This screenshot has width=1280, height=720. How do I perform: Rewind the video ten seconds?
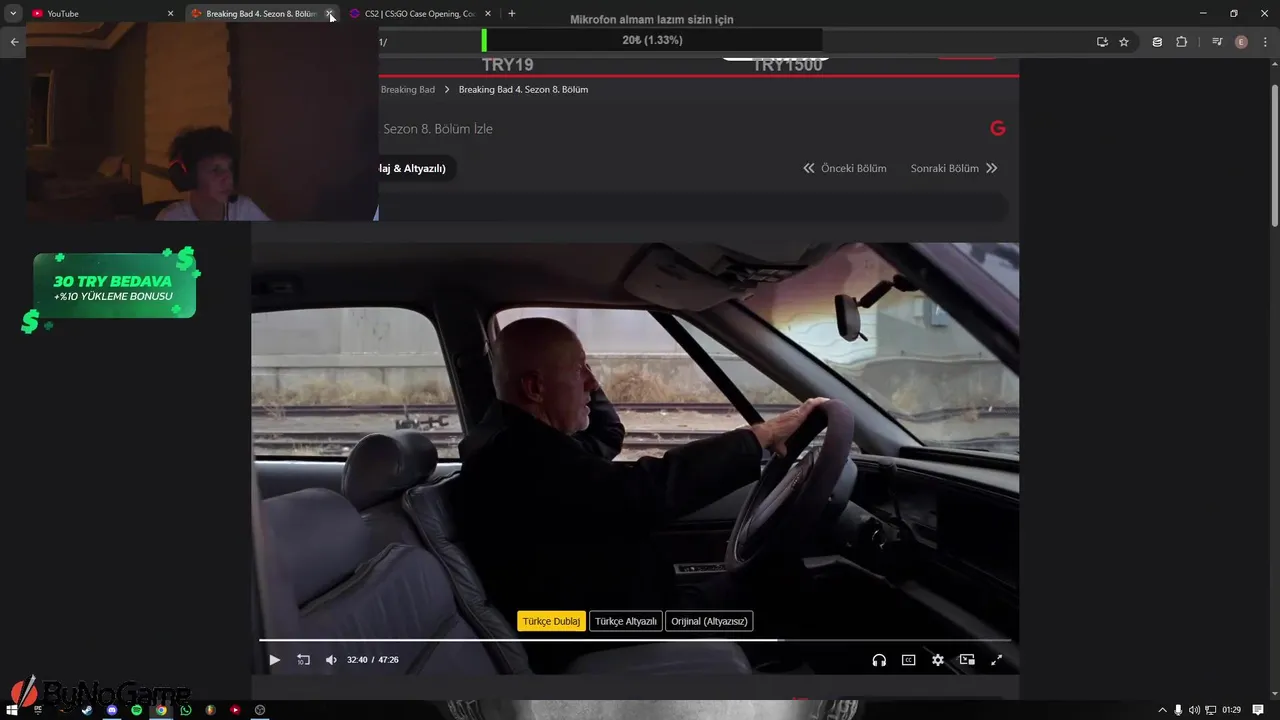tap(303, 660)
